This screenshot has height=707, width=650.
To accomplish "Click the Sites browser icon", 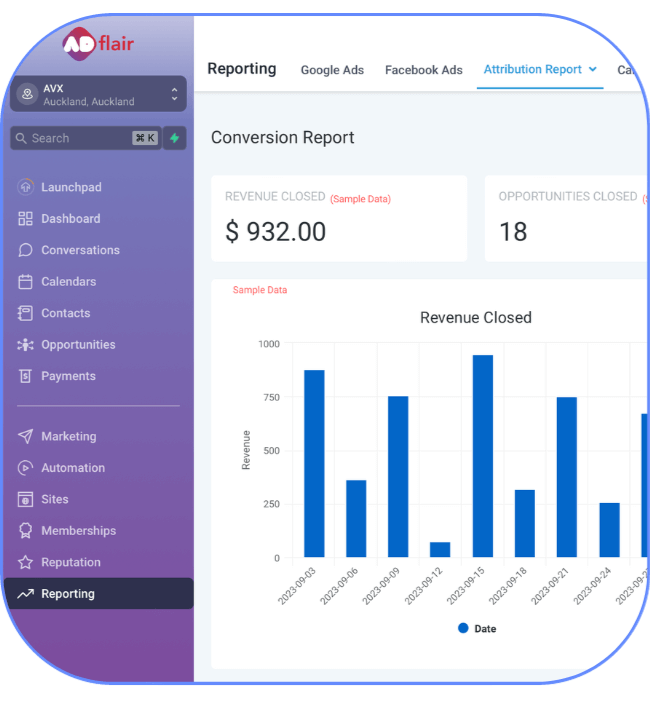I will (x=25, y=500).
